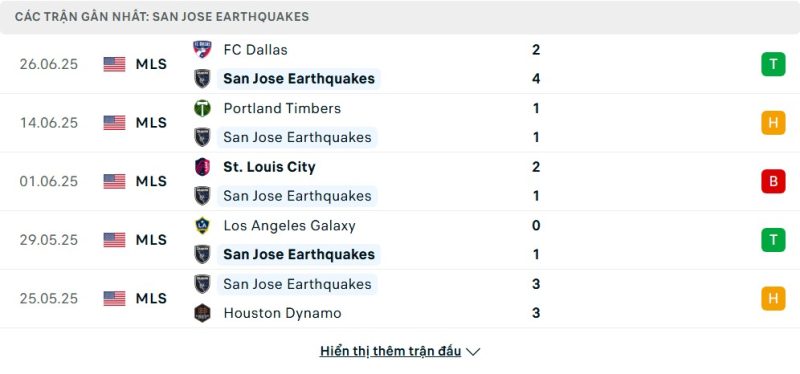Click the St. Louis City crest icon

pos(203,167)
